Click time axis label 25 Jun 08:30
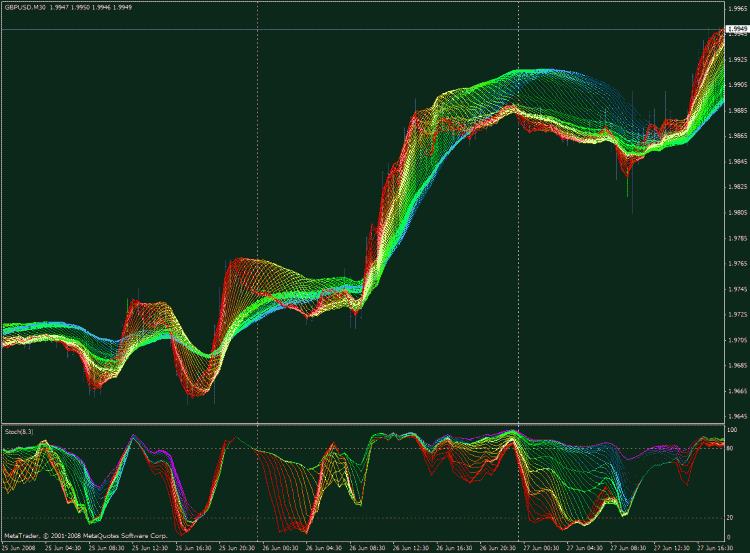 pos(106,548)
